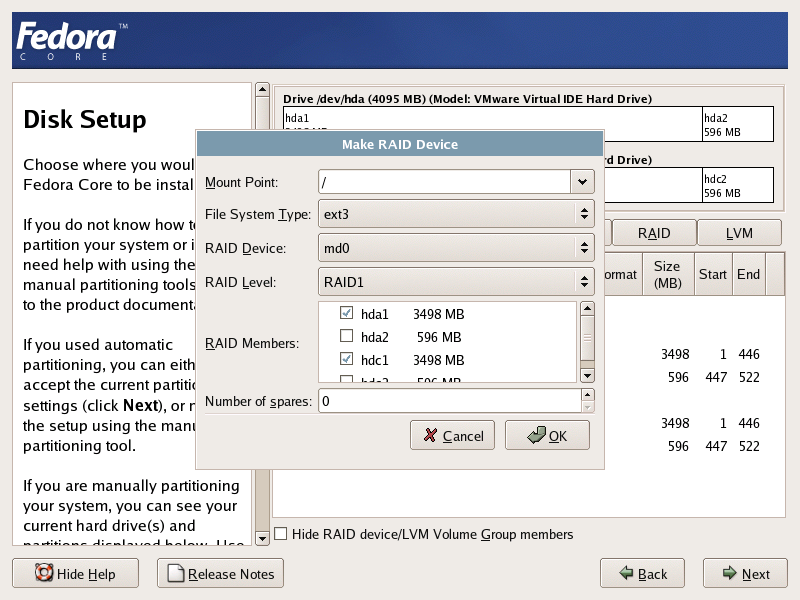This screenshot has height=600, width=800.
Task: Uncheck hdc1 as a RAID member
Action: pyautogui.click(x=346, y=359)
